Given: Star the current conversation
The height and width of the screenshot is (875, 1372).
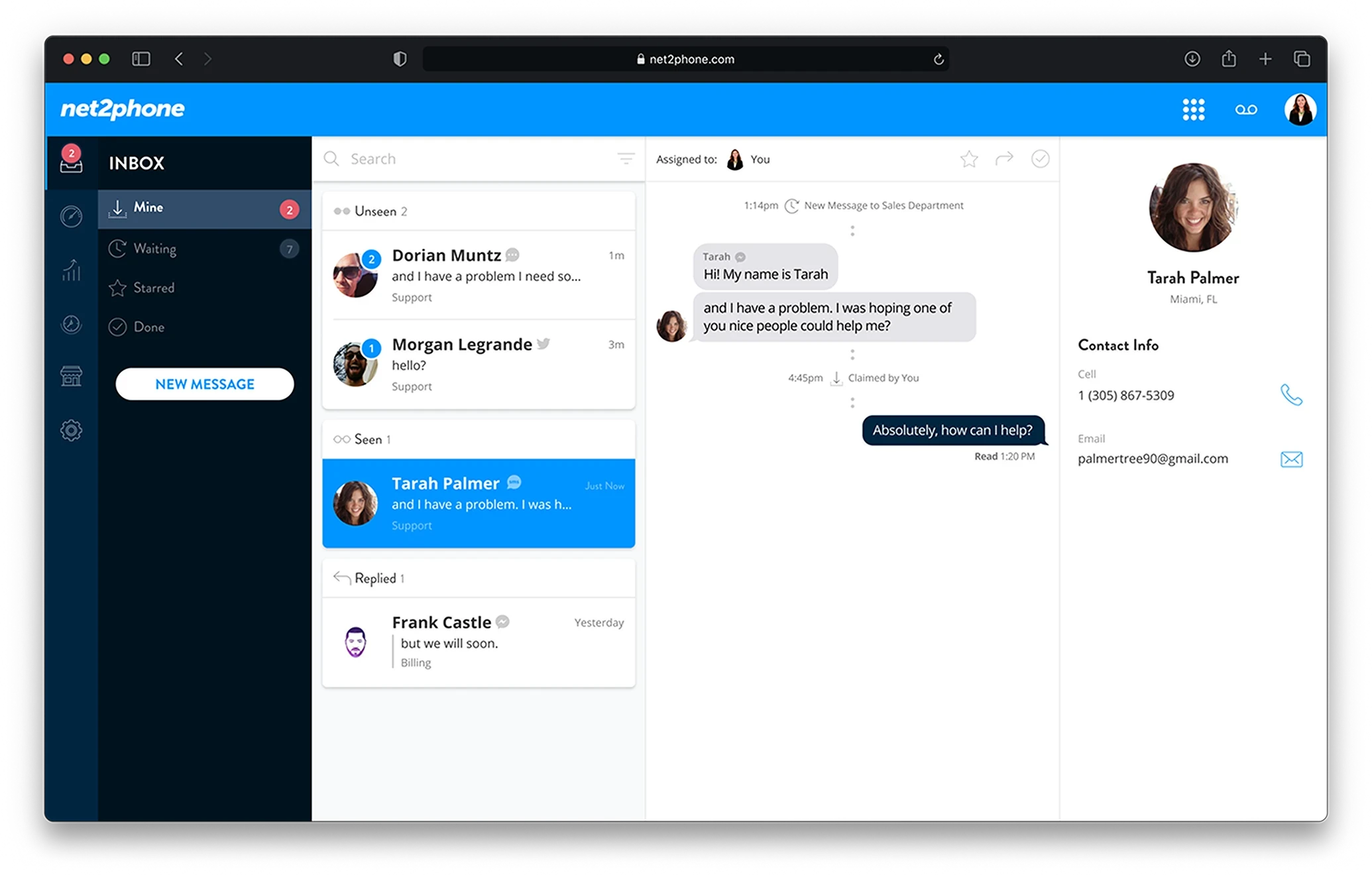Looking at the screenshot, I should tap(969, 159).
